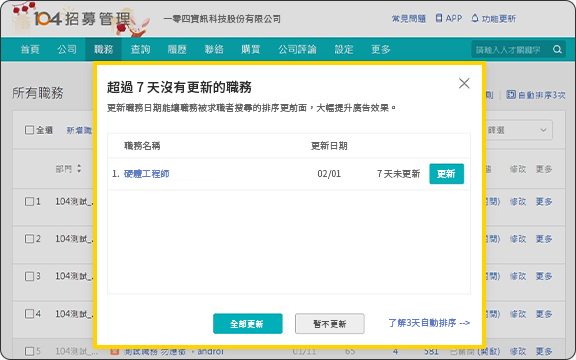Toggle the 全選 checkbox
Viewport: 576px width, 360px height.
coord(29,130)
